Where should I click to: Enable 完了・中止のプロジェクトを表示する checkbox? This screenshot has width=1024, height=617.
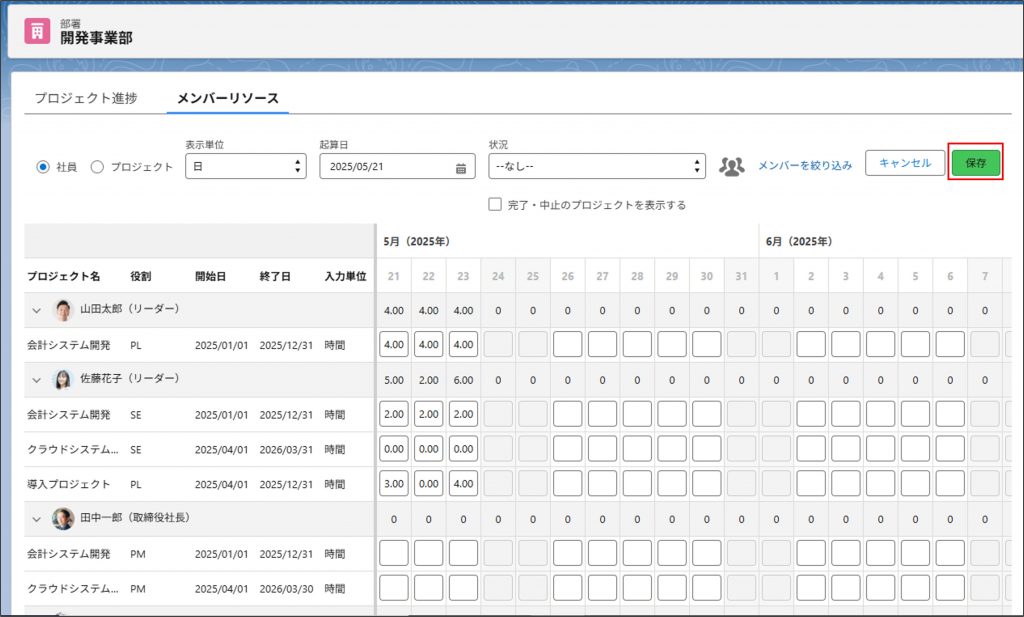coord(495,205)
